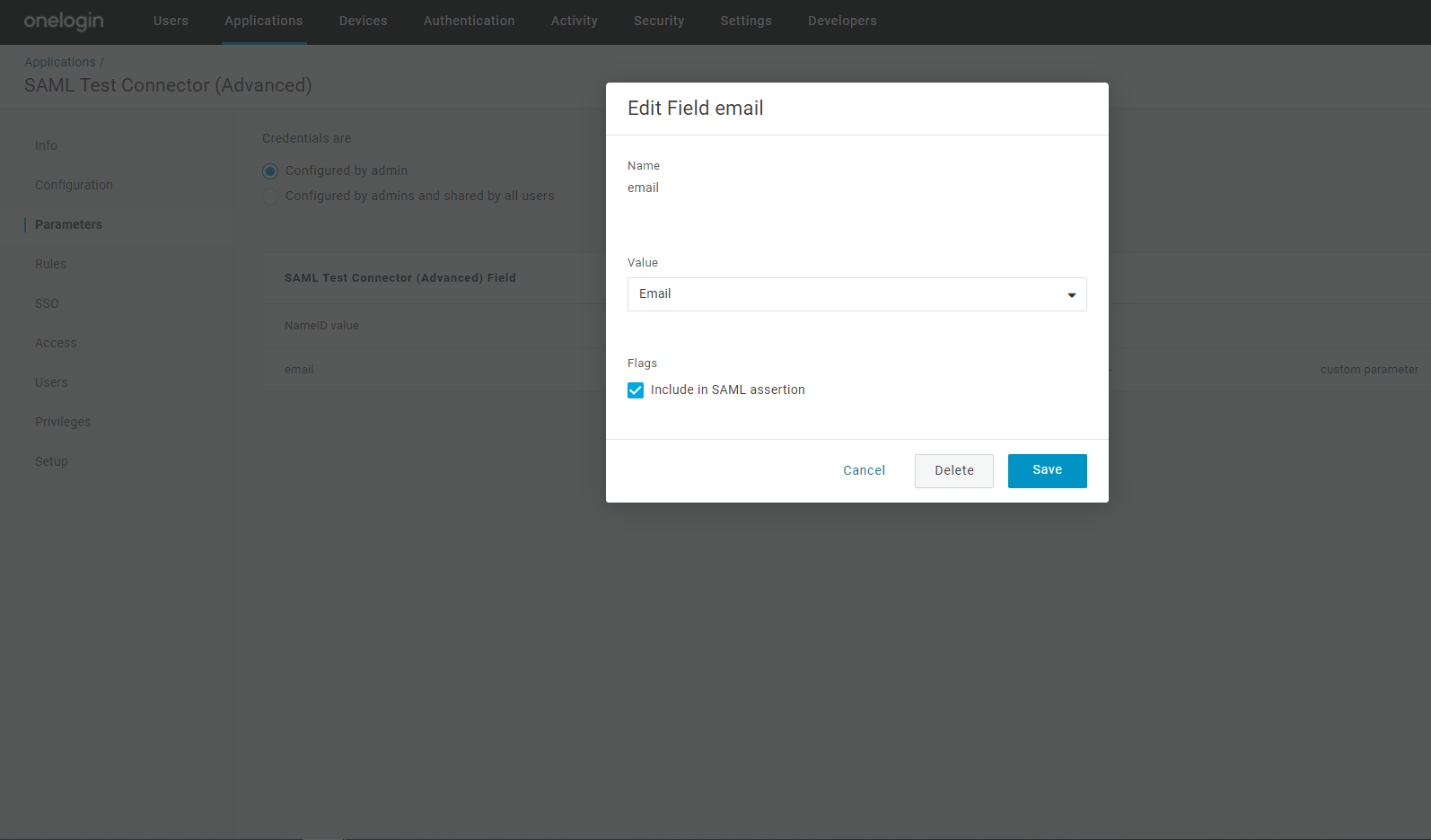Open the Developers menu

842,21
